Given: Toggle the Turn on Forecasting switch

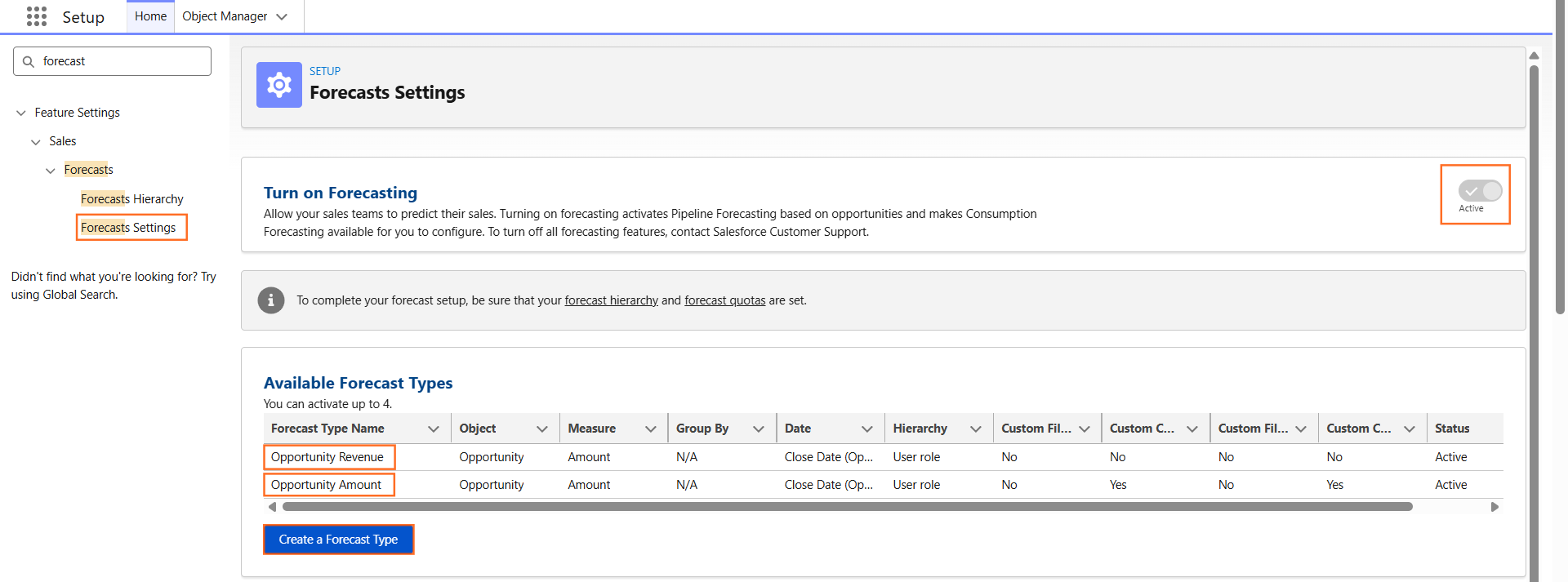Looking at the screenshot, I should [1480, 191].
